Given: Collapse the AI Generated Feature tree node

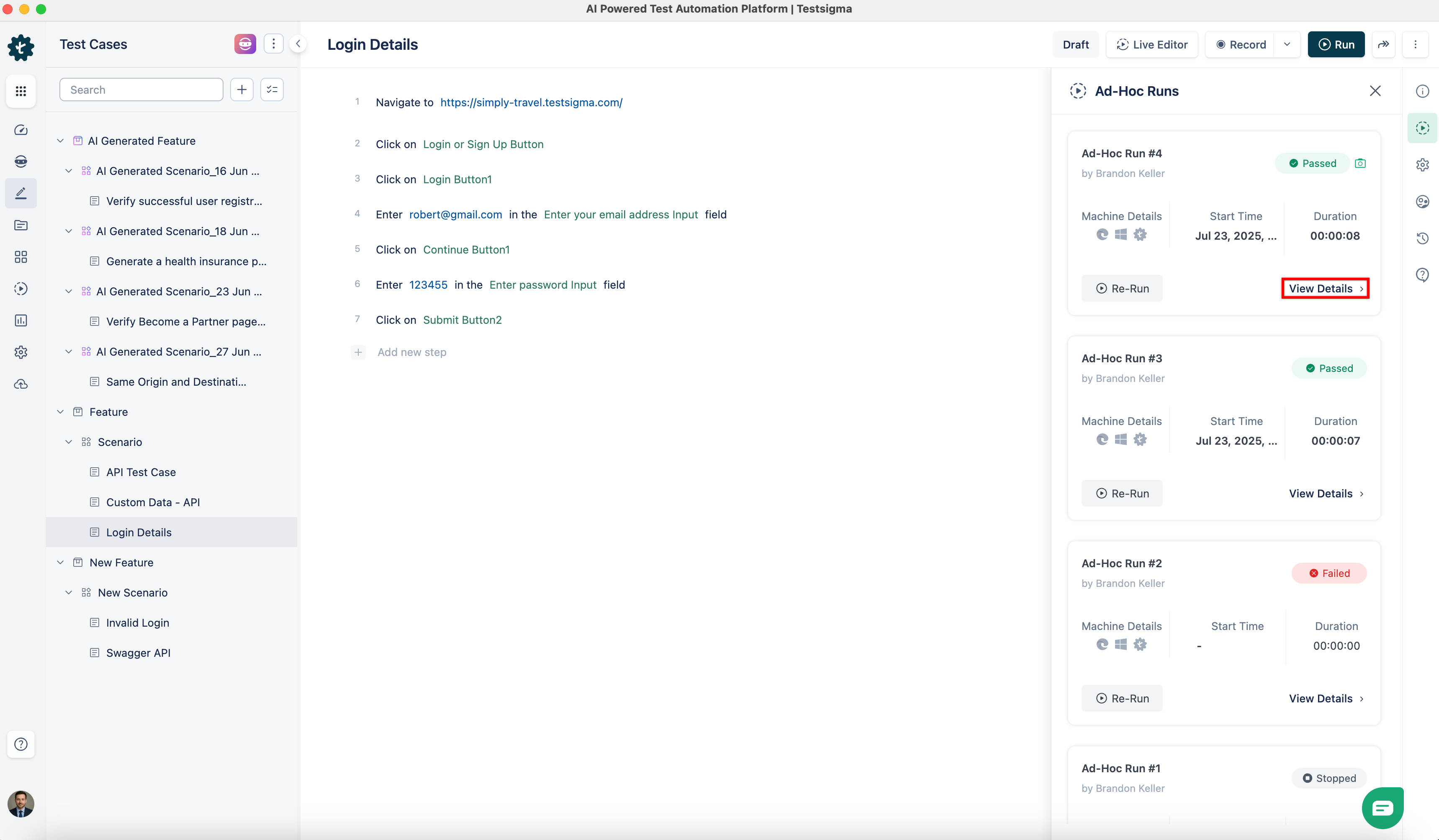Looking at the screenshot, I should point(61,141).
